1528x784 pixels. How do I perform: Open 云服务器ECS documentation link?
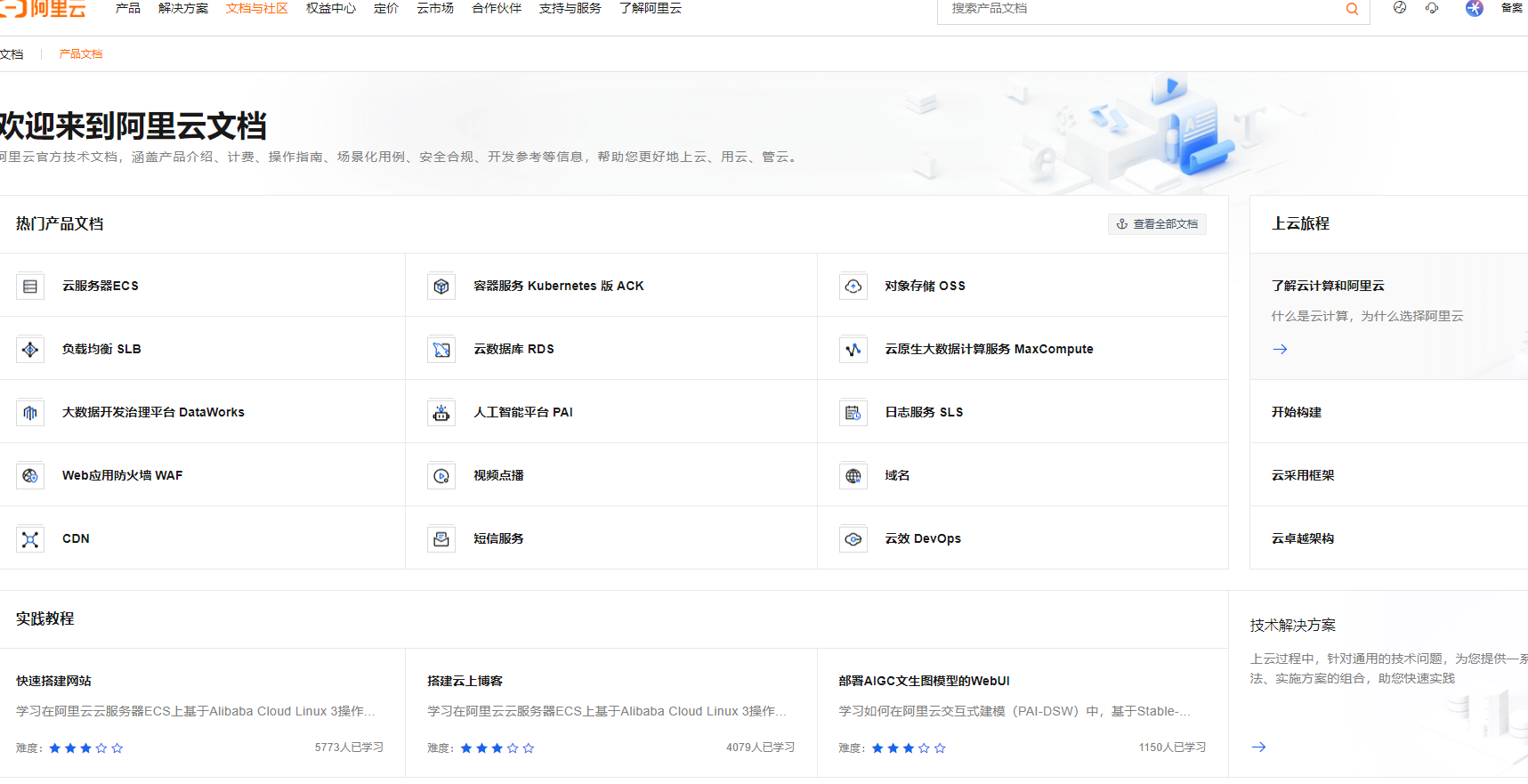point(101,286)
